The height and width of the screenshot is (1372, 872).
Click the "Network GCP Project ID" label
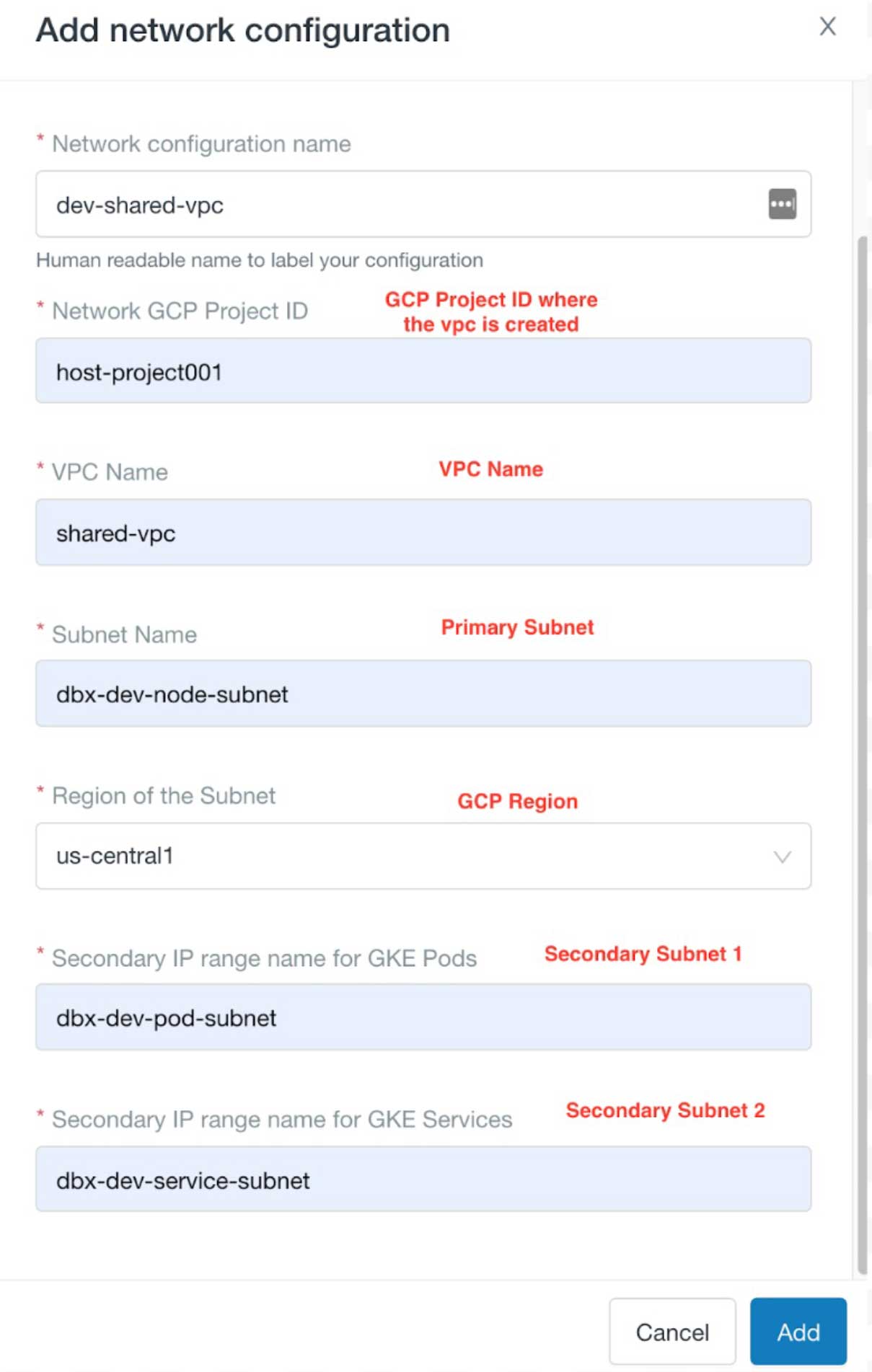pos(180,311)
